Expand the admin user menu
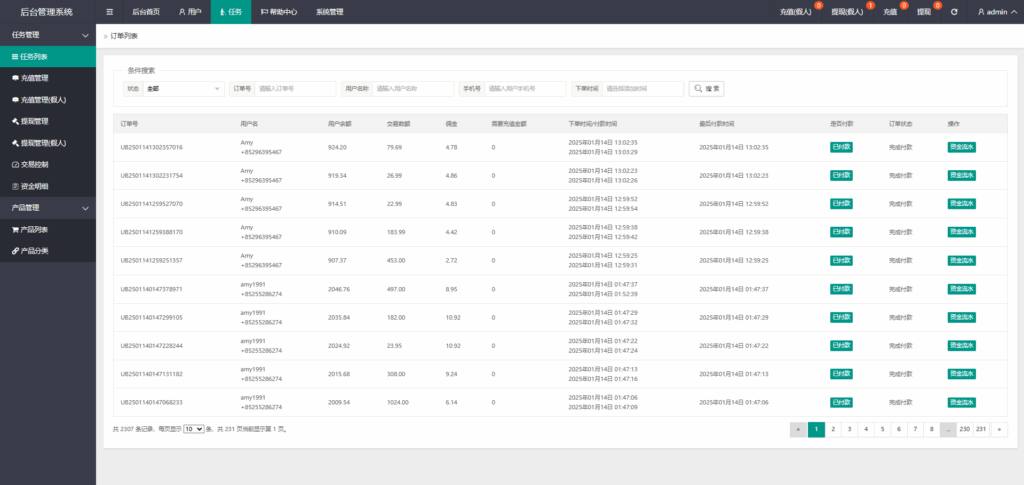 994,12
